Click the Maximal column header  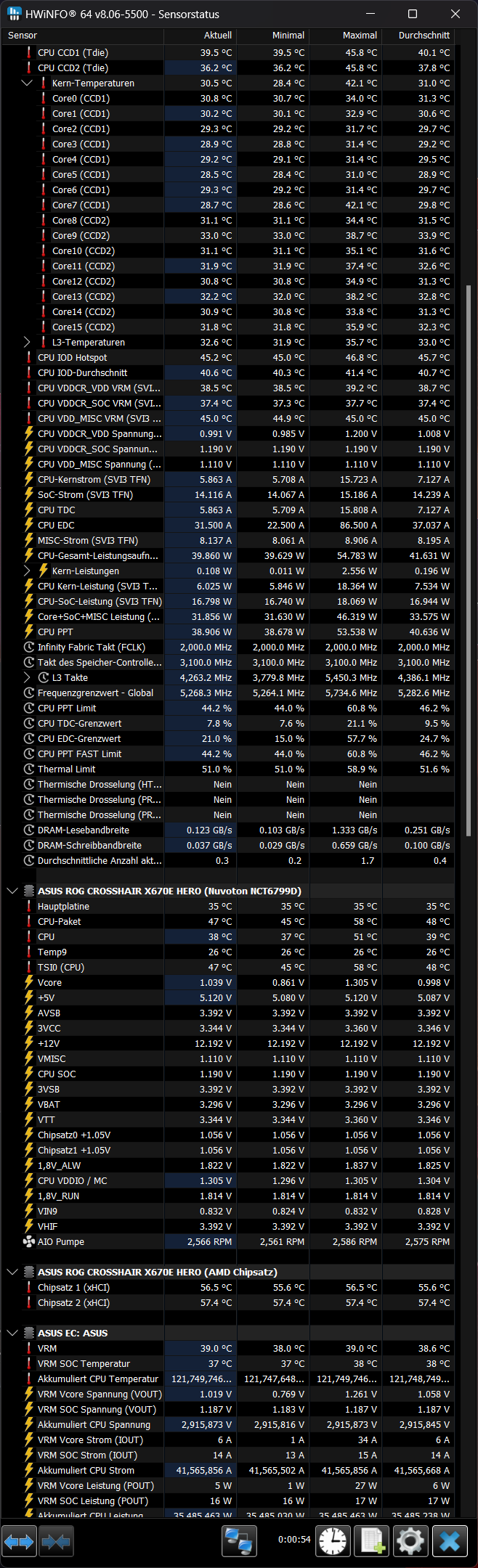[345, 35]
